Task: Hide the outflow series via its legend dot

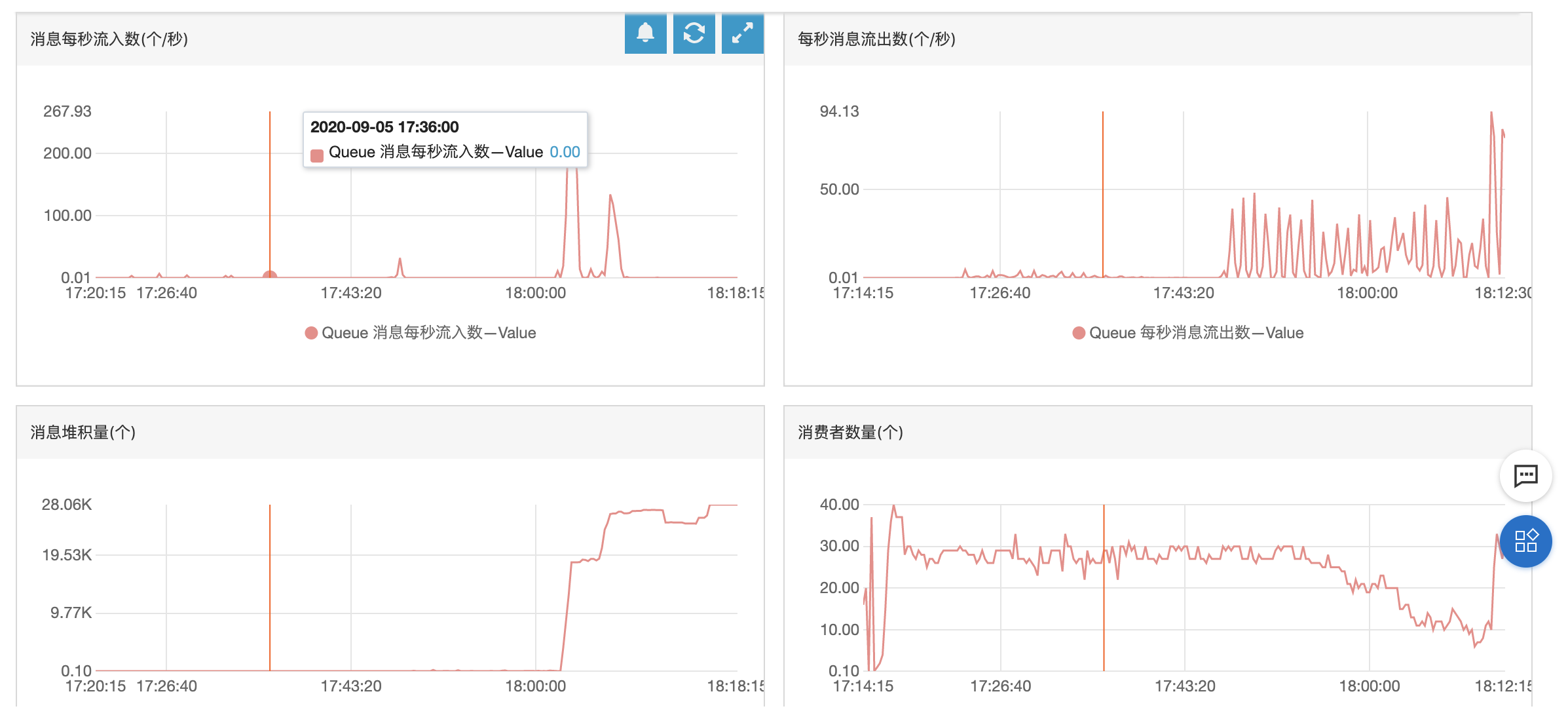Action: click(x=1078, y=333)
